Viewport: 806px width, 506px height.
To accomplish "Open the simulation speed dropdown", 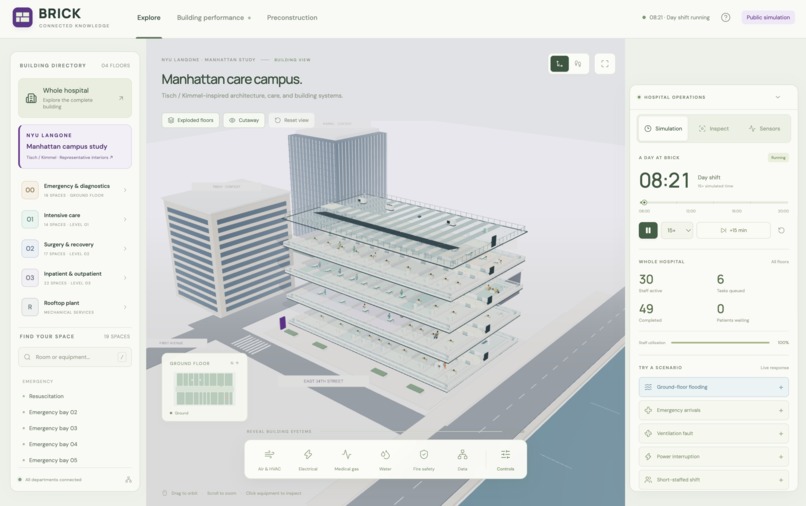I will 677,230.
